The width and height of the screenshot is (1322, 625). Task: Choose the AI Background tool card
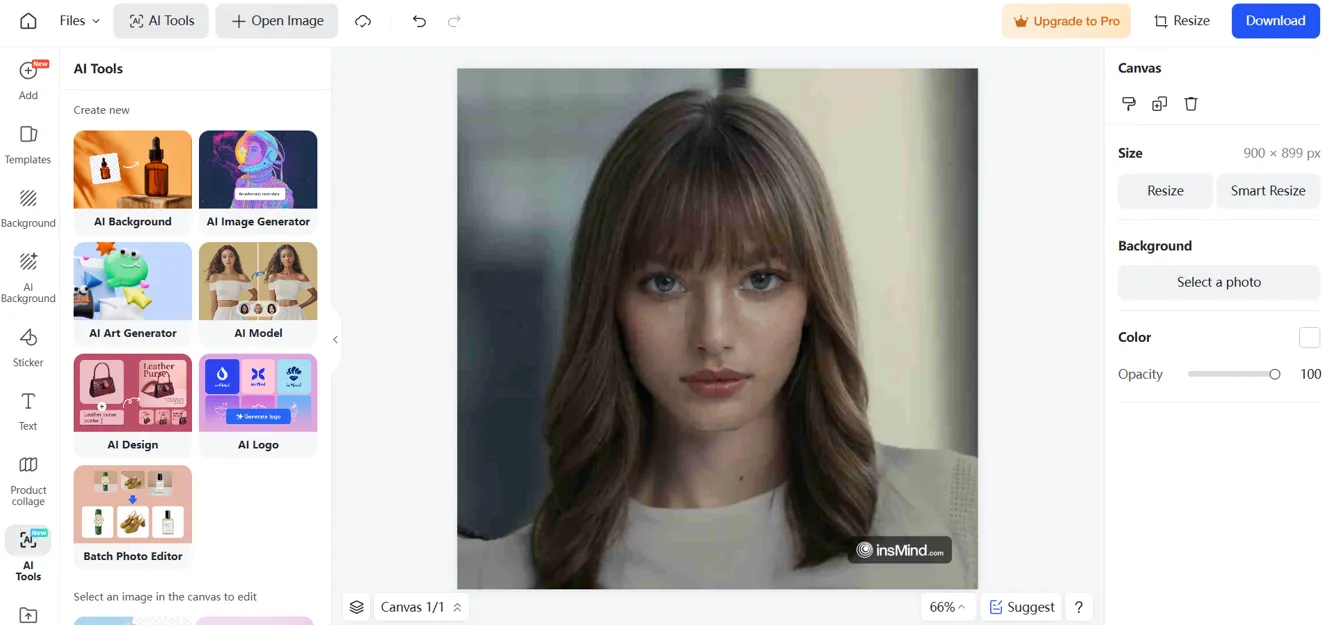point(133,181)
